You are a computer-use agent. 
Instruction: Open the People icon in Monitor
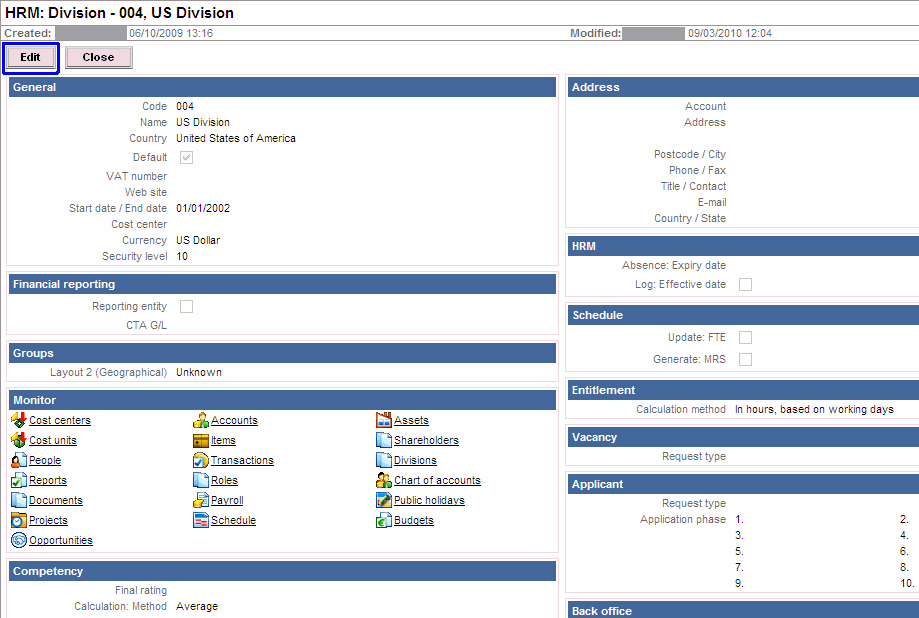click(x=18, y=460)
